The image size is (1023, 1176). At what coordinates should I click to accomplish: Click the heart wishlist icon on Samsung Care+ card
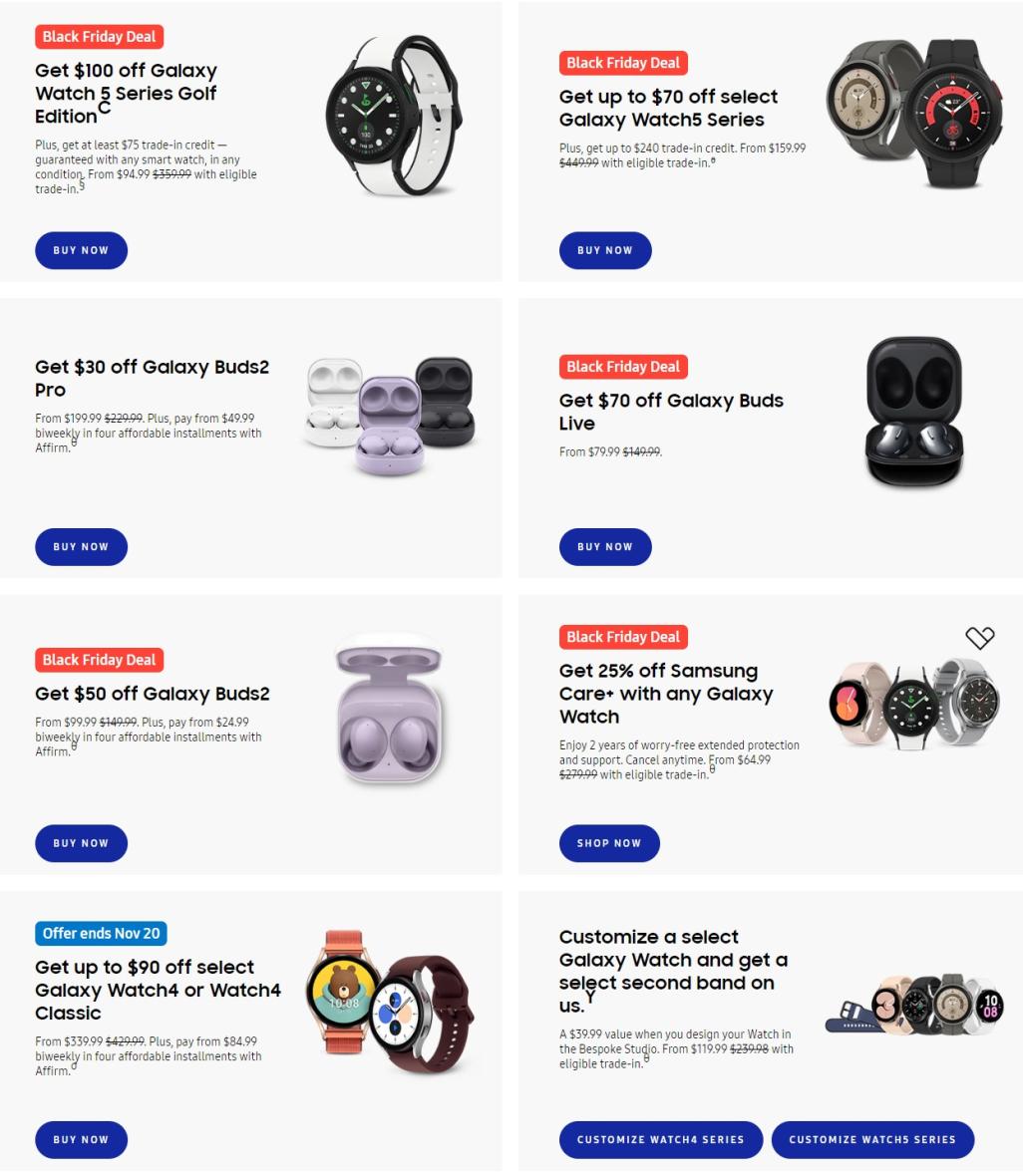coord(979,638)
